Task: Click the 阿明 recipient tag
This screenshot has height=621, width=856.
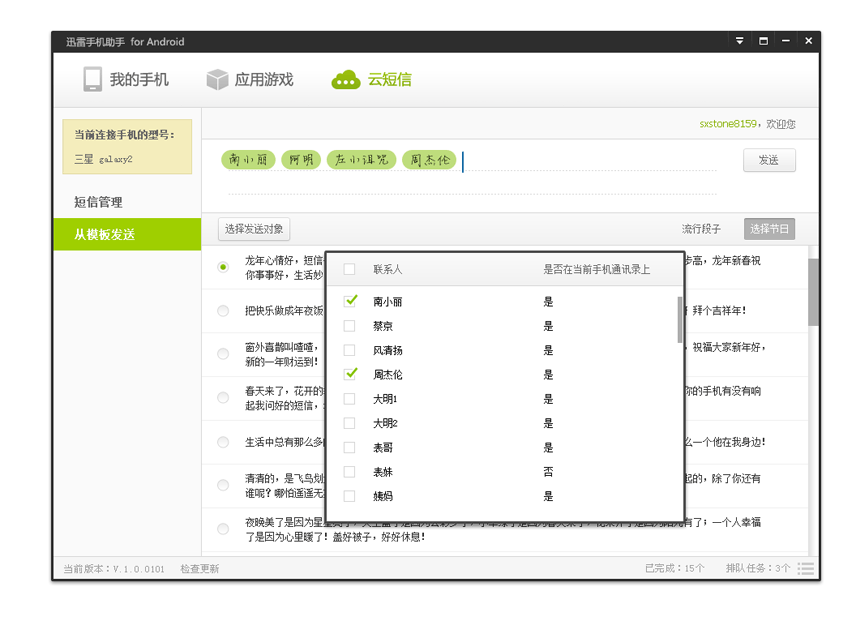Action: (301, 160)
